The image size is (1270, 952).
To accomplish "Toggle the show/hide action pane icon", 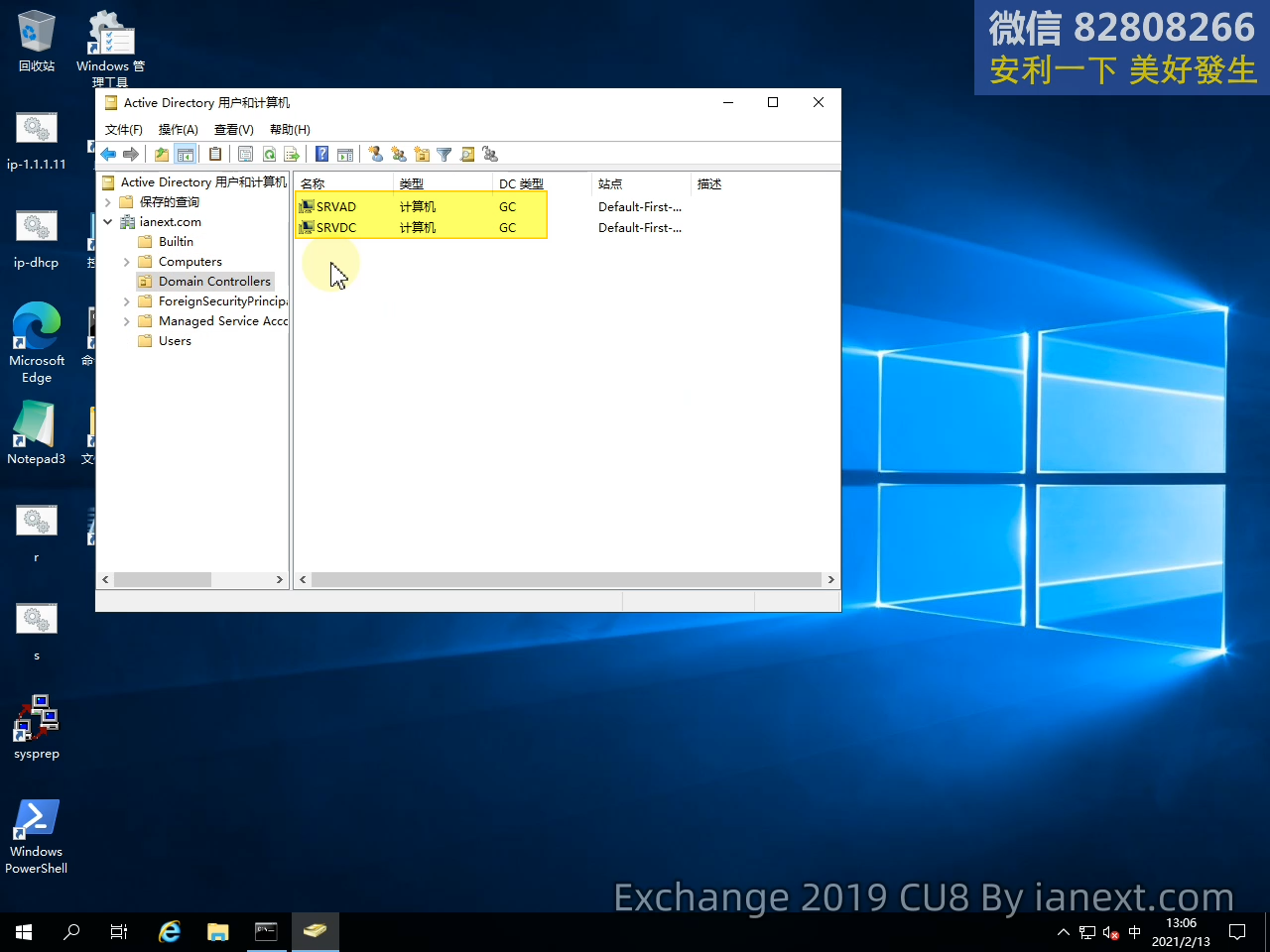I will pos(345,155).
